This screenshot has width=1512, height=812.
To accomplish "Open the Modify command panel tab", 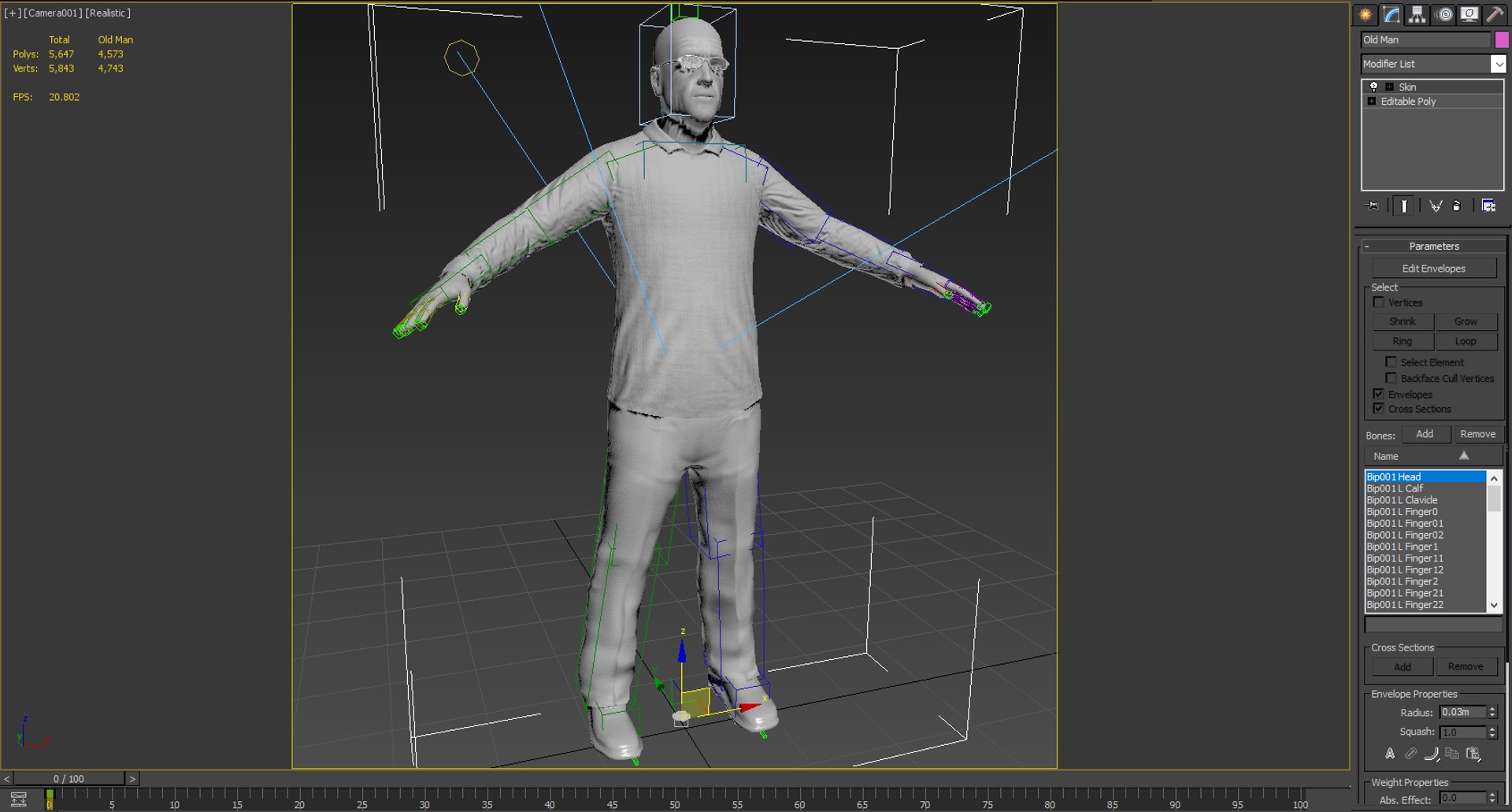I will click(1391, 14).
